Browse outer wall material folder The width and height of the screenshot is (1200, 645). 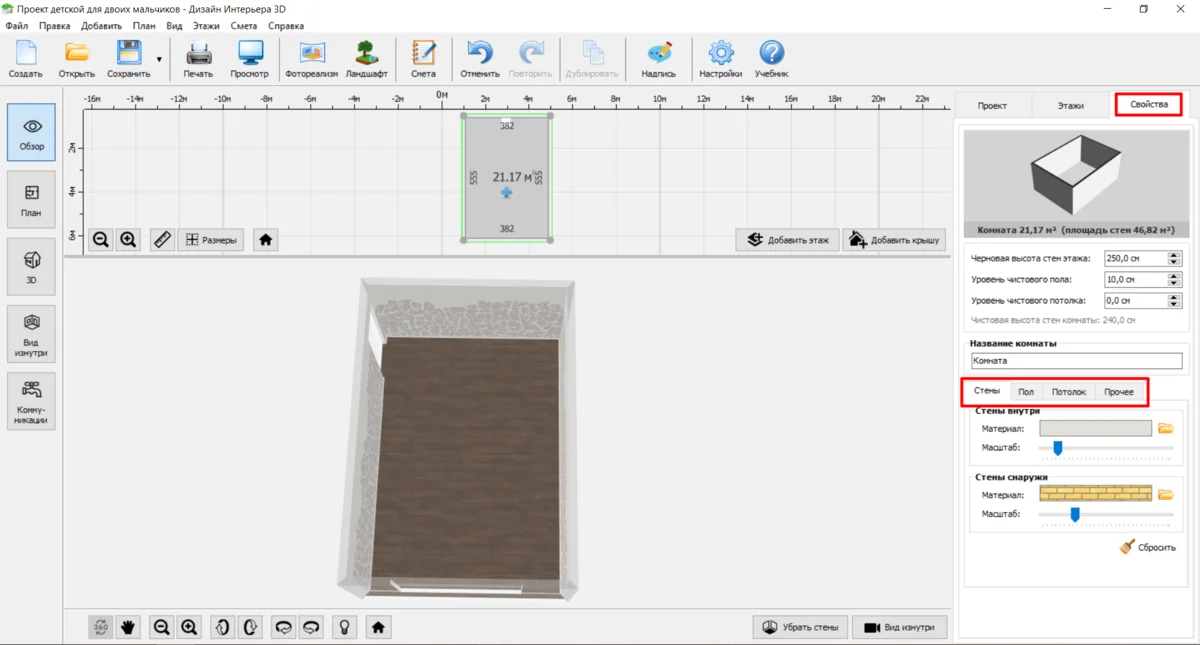pos(1165,494)
